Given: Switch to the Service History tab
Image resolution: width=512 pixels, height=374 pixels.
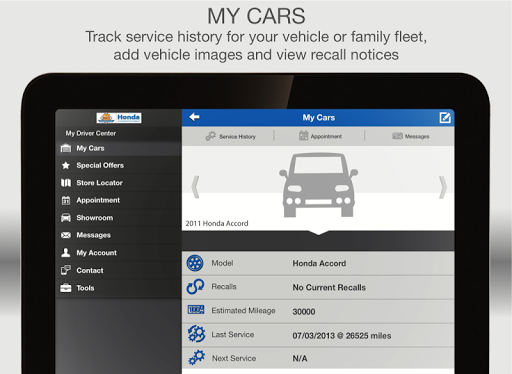Looking at the screenshot, I should click(231, 136).
